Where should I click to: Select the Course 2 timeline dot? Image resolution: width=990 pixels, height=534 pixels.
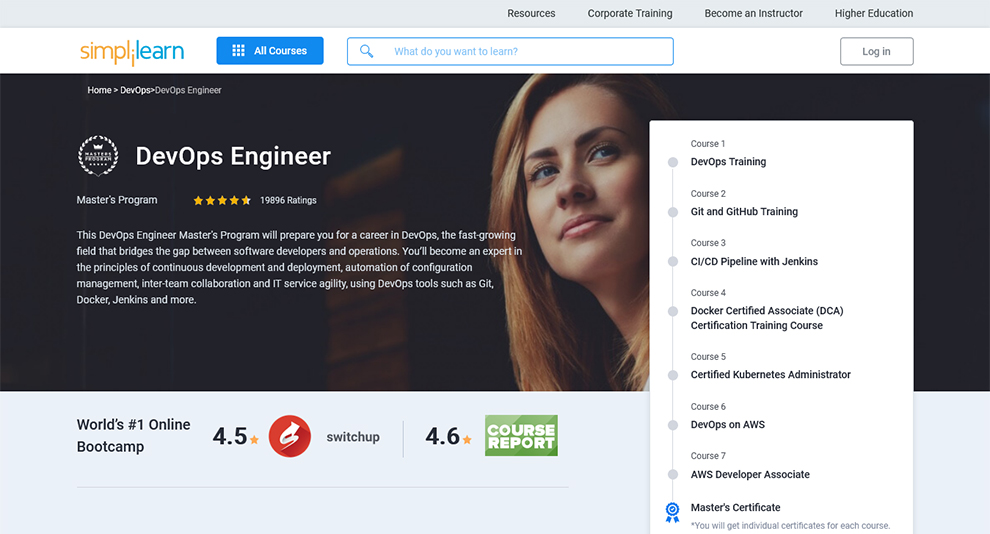coord(673,212)
